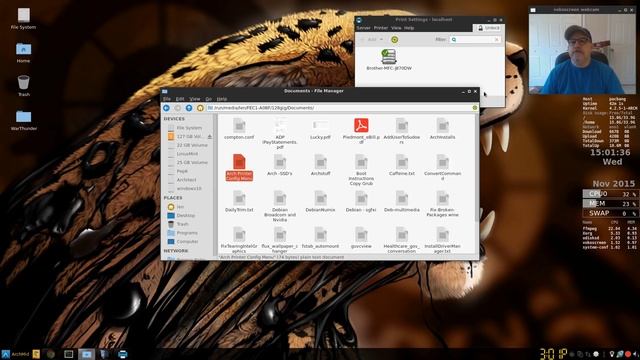
Task: Select the fstab_automount file
Action: [x=320, y=238]
